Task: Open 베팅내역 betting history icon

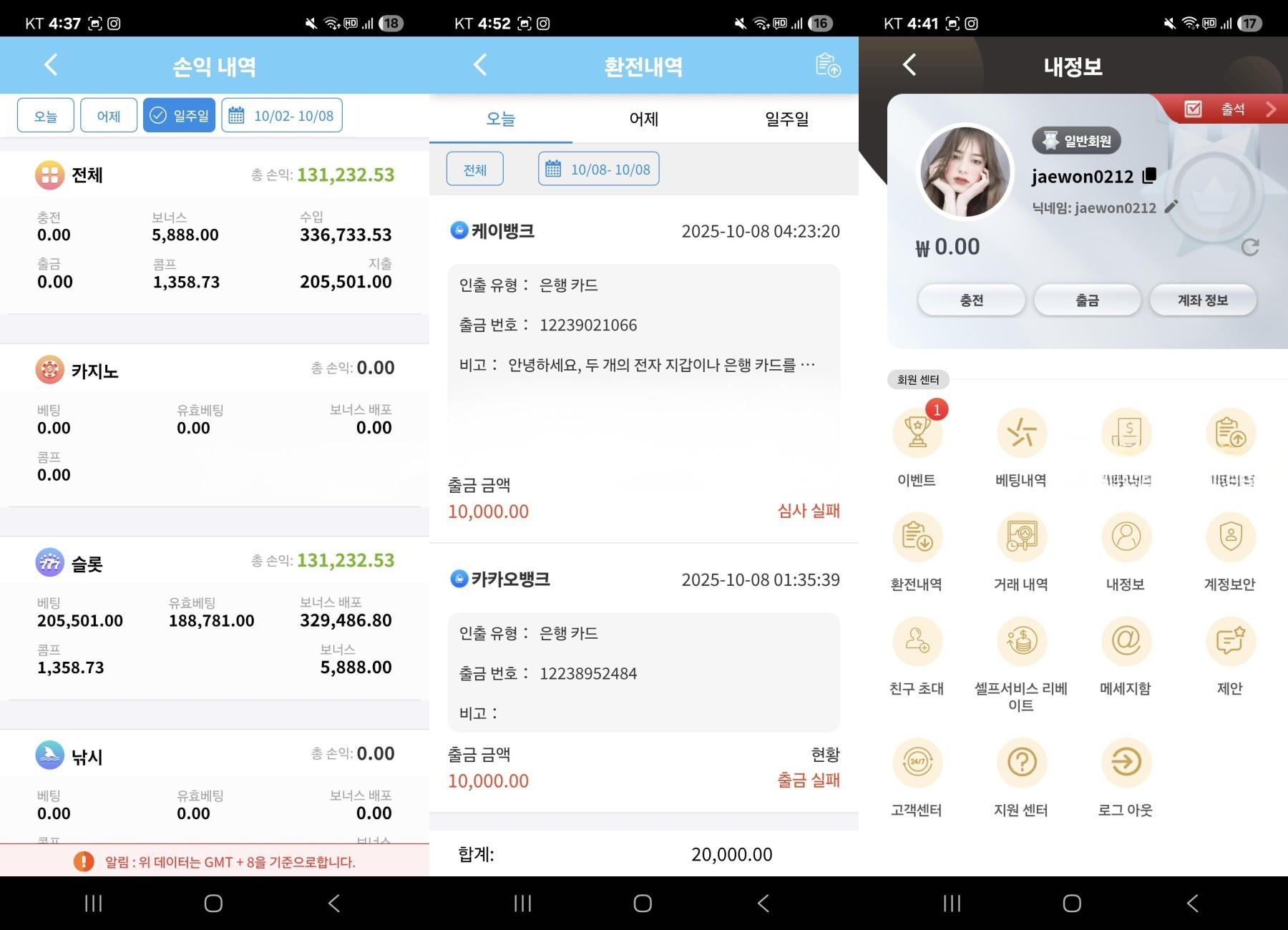Action: pyautogui.click(x=1021, y=434)
